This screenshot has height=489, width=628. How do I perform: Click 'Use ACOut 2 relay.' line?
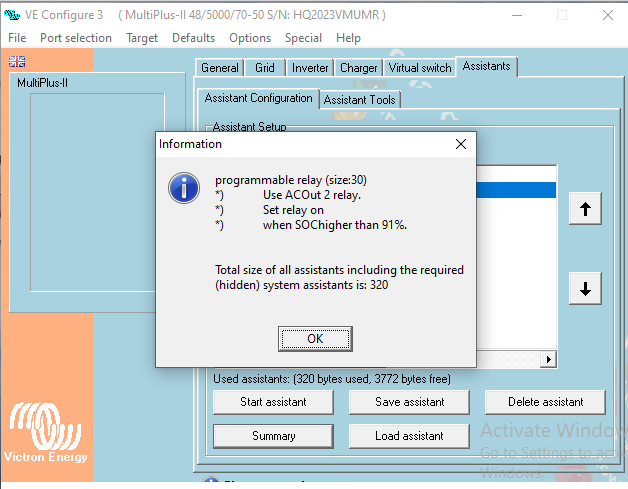pos(312,195)
